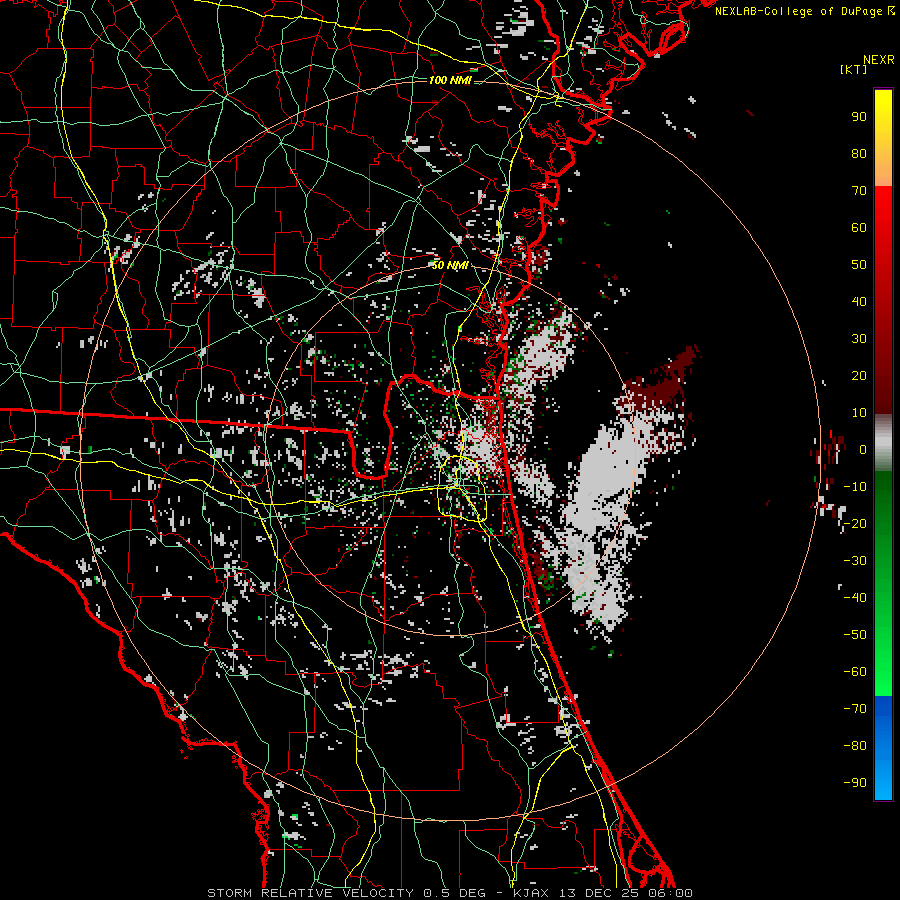Click the -20 knot scale label

coord(855,523)
